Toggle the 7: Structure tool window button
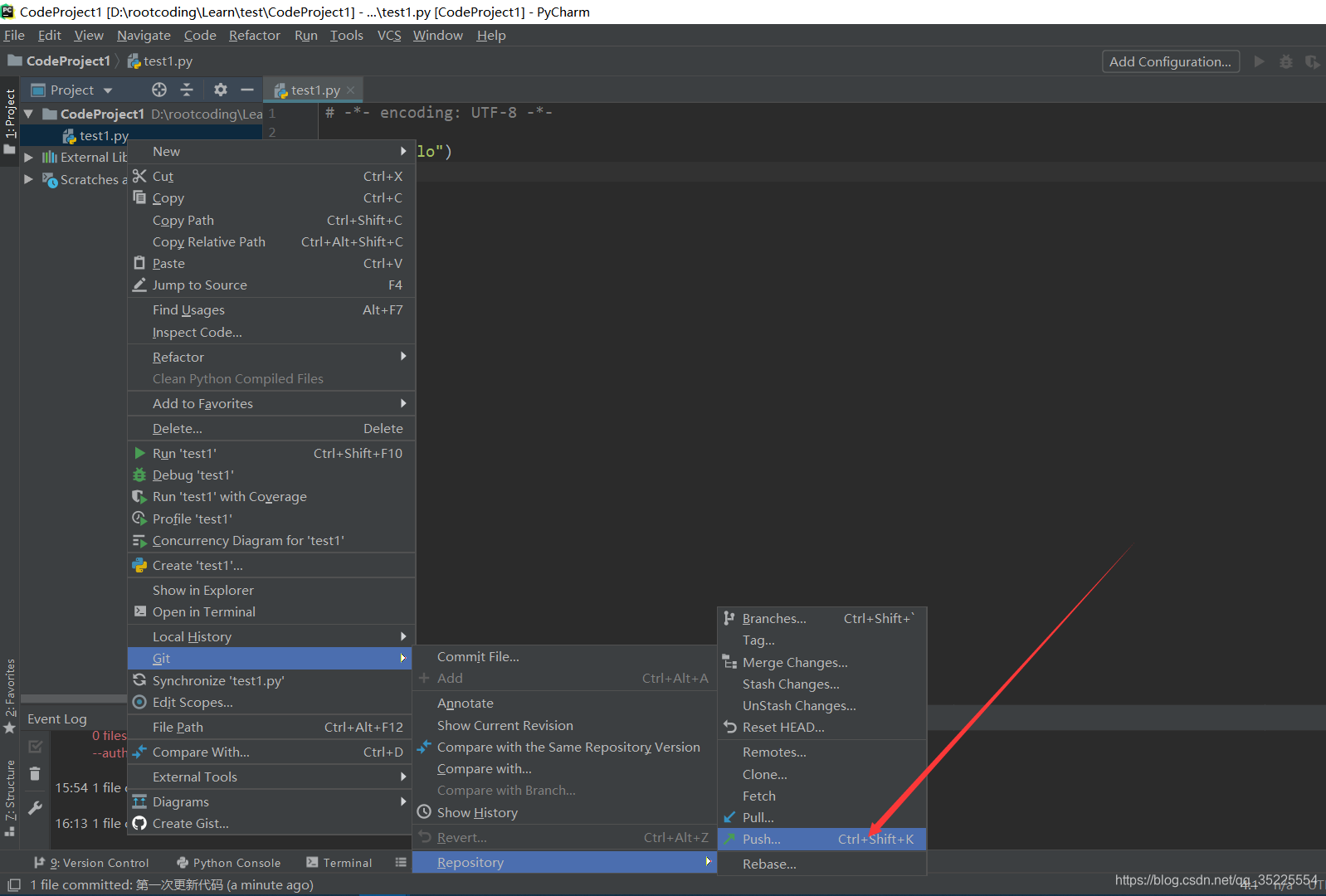Screen dimensions: 1326x896 tap(10, 798)
